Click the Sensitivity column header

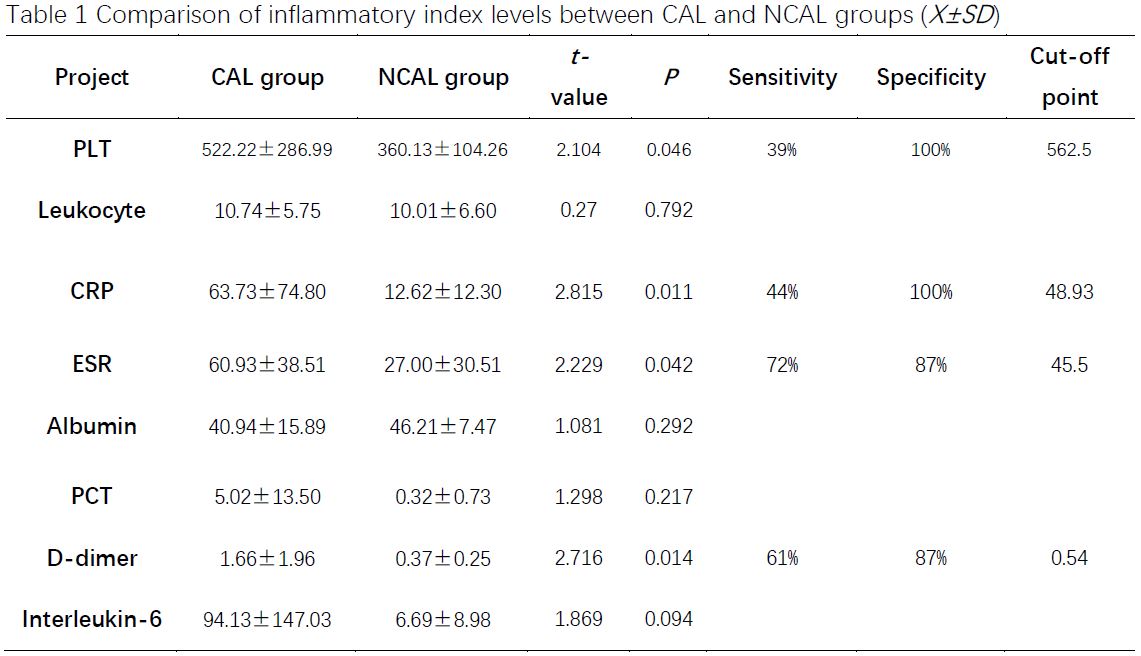(782, 78)
